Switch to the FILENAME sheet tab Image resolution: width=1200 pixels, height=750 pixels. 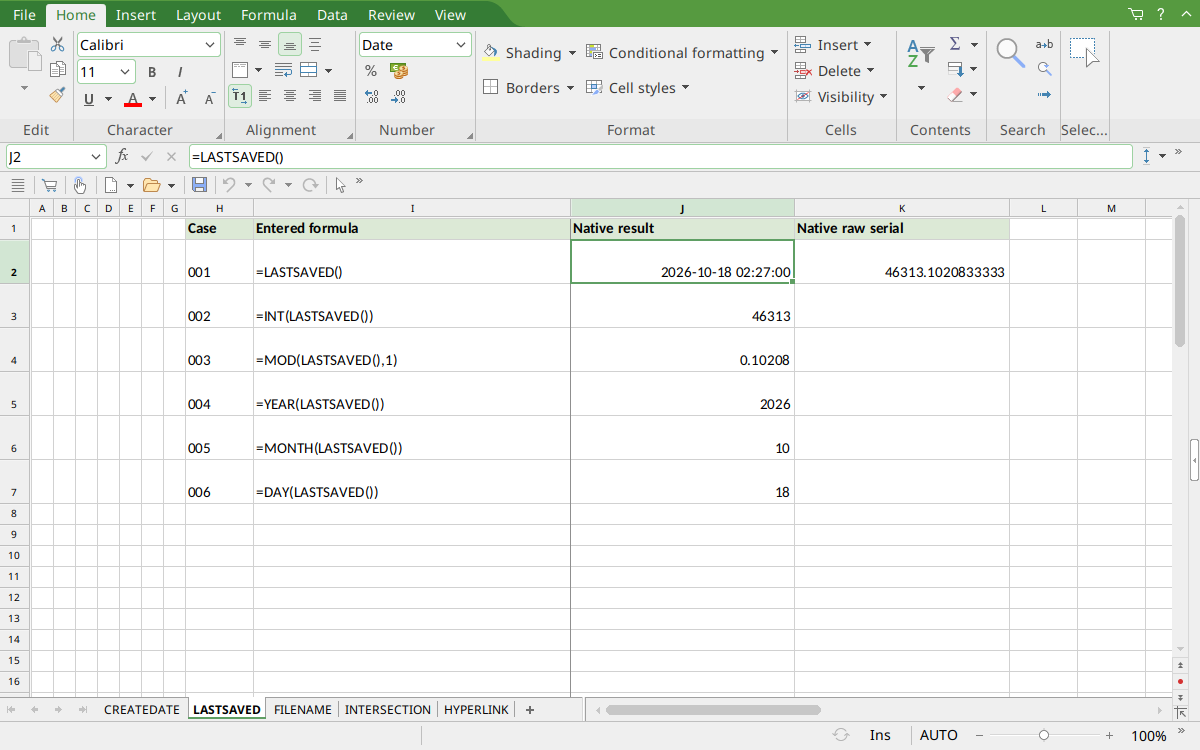(x=303, y=710)
